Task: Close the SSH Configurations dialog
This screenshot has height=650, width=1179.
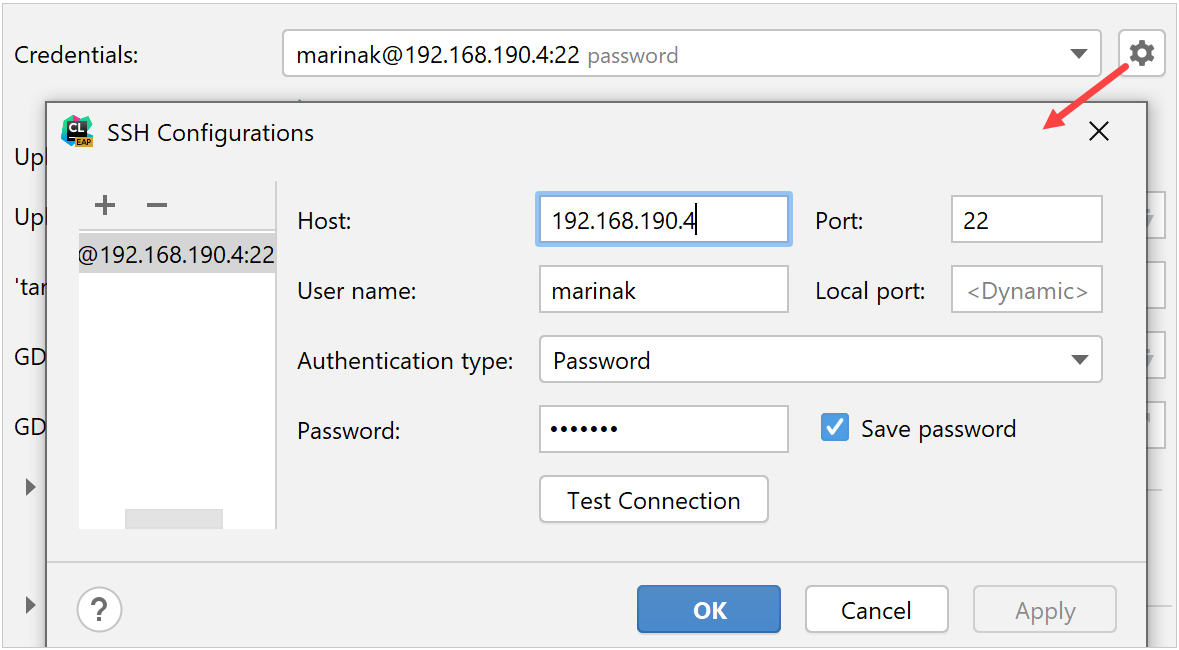Action: tap(1098, 131)
